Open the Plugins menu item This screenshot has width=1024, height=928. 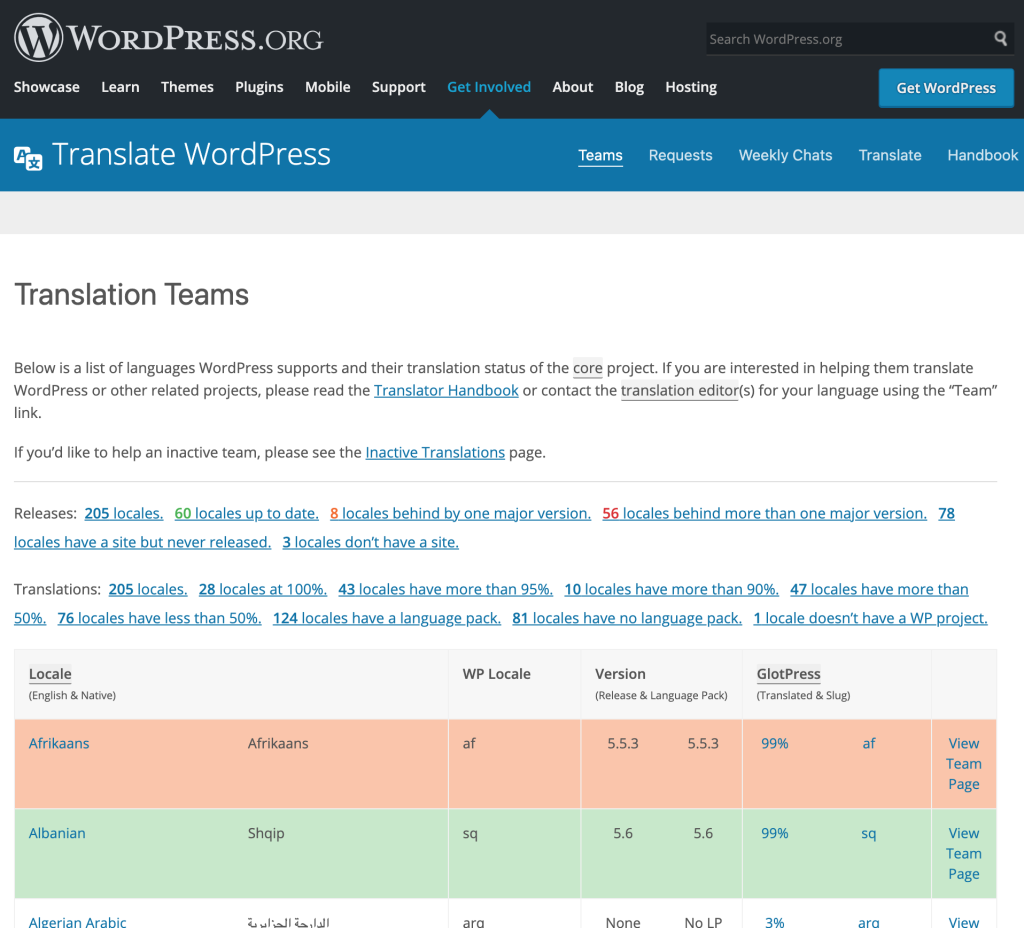(x=259, y=87)
